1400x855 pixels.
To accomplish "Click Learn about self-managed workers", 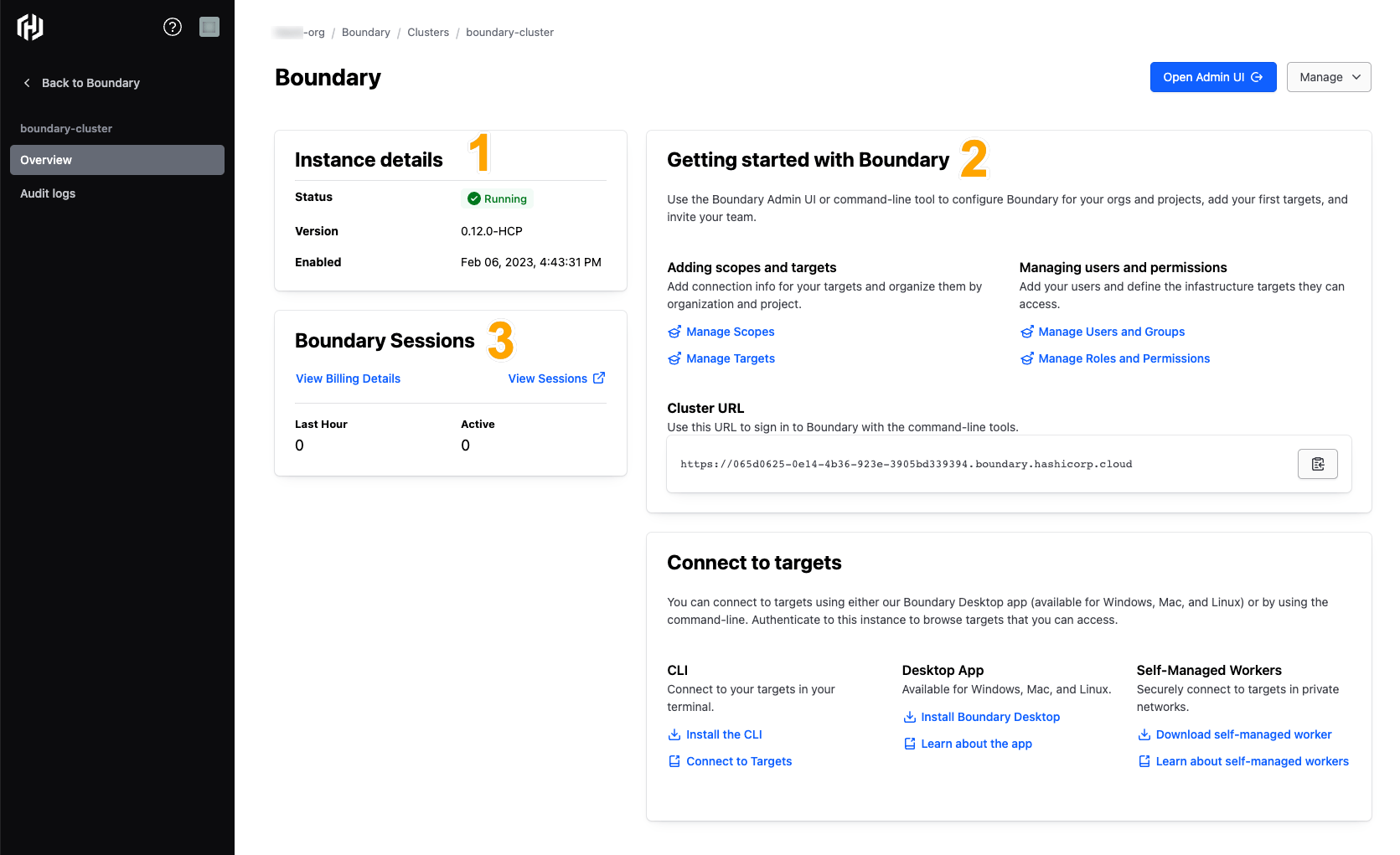I will [1251, 761].
